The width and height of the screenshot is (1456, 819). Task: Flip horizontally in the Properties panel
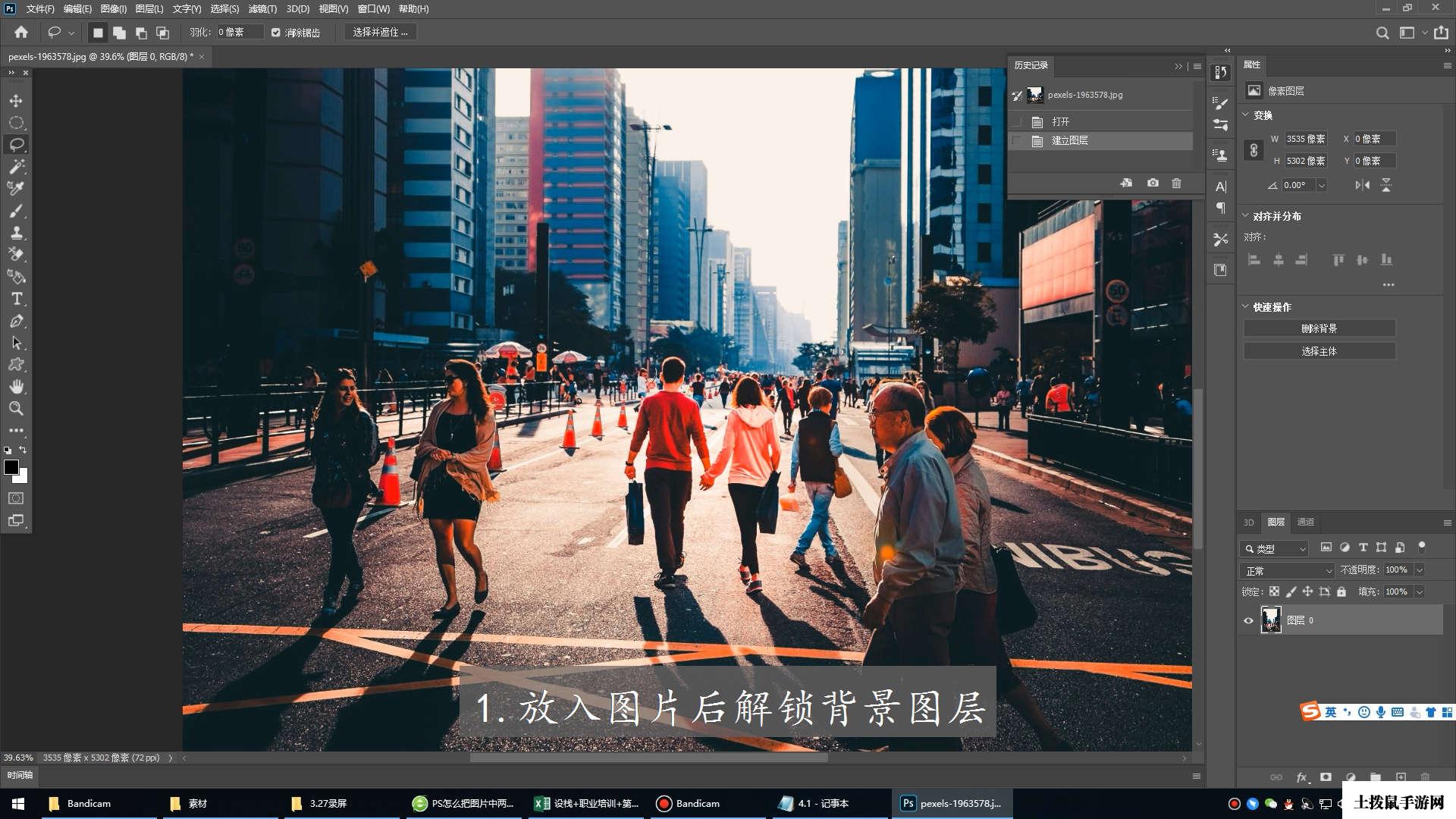pos(1363,185)
